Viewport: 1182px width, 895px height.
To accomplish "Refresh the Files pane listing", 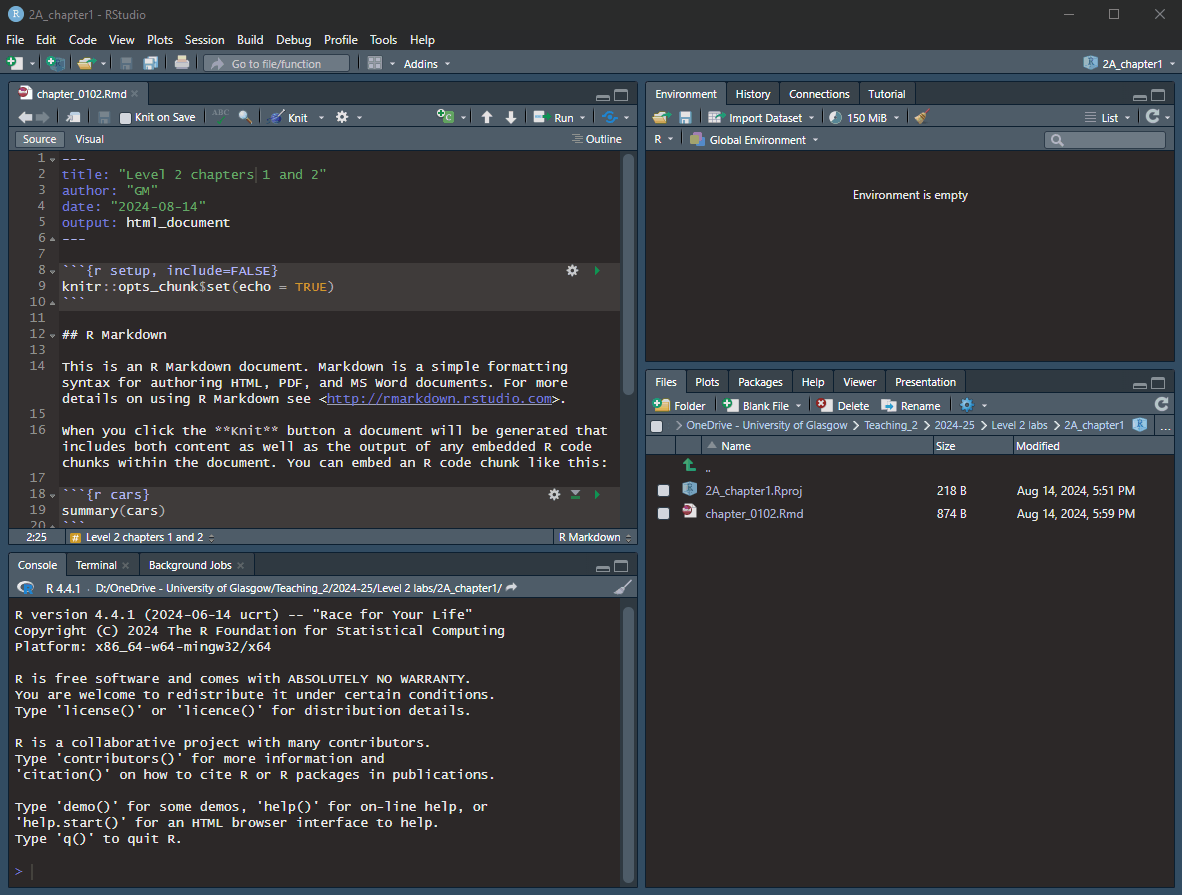I will [x=1162, y=404].
